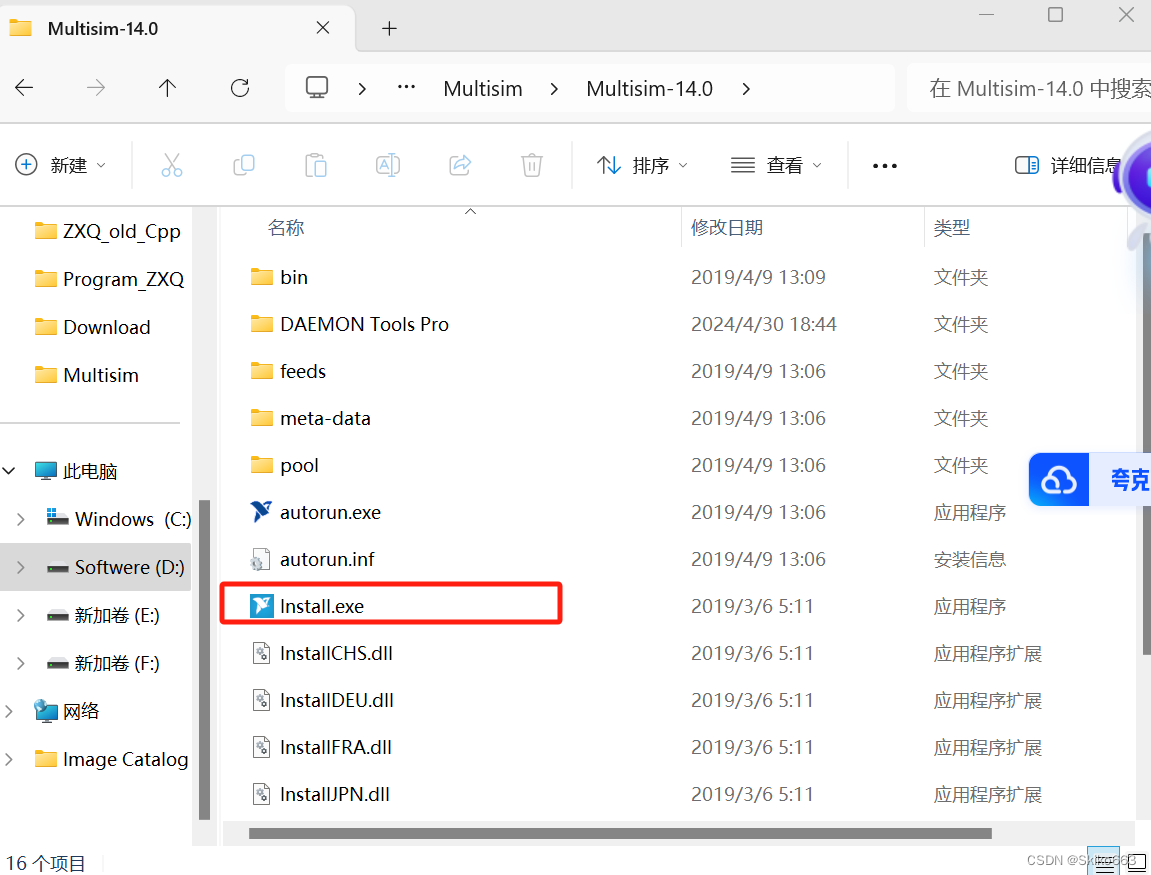The image size is (1151, 875).
Task: Select Program_ZXQ folder in sidebar
Action: point(109,279)
